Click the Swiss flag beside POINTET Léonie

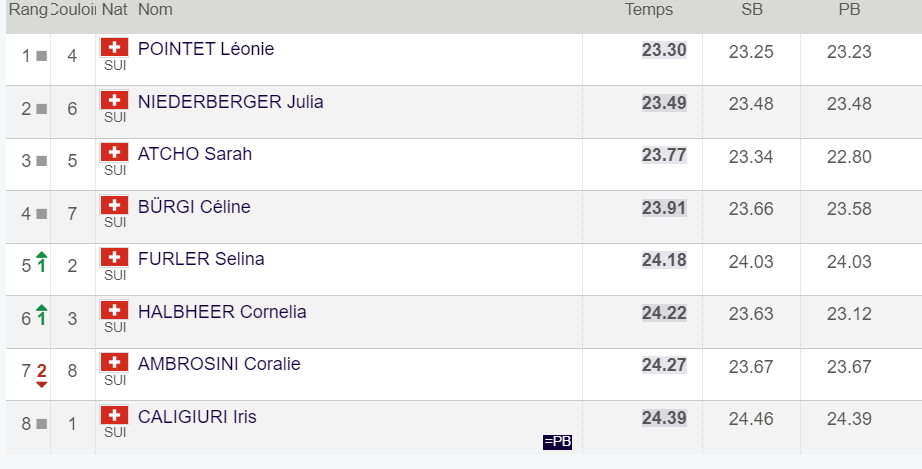(x=115, y=47)
